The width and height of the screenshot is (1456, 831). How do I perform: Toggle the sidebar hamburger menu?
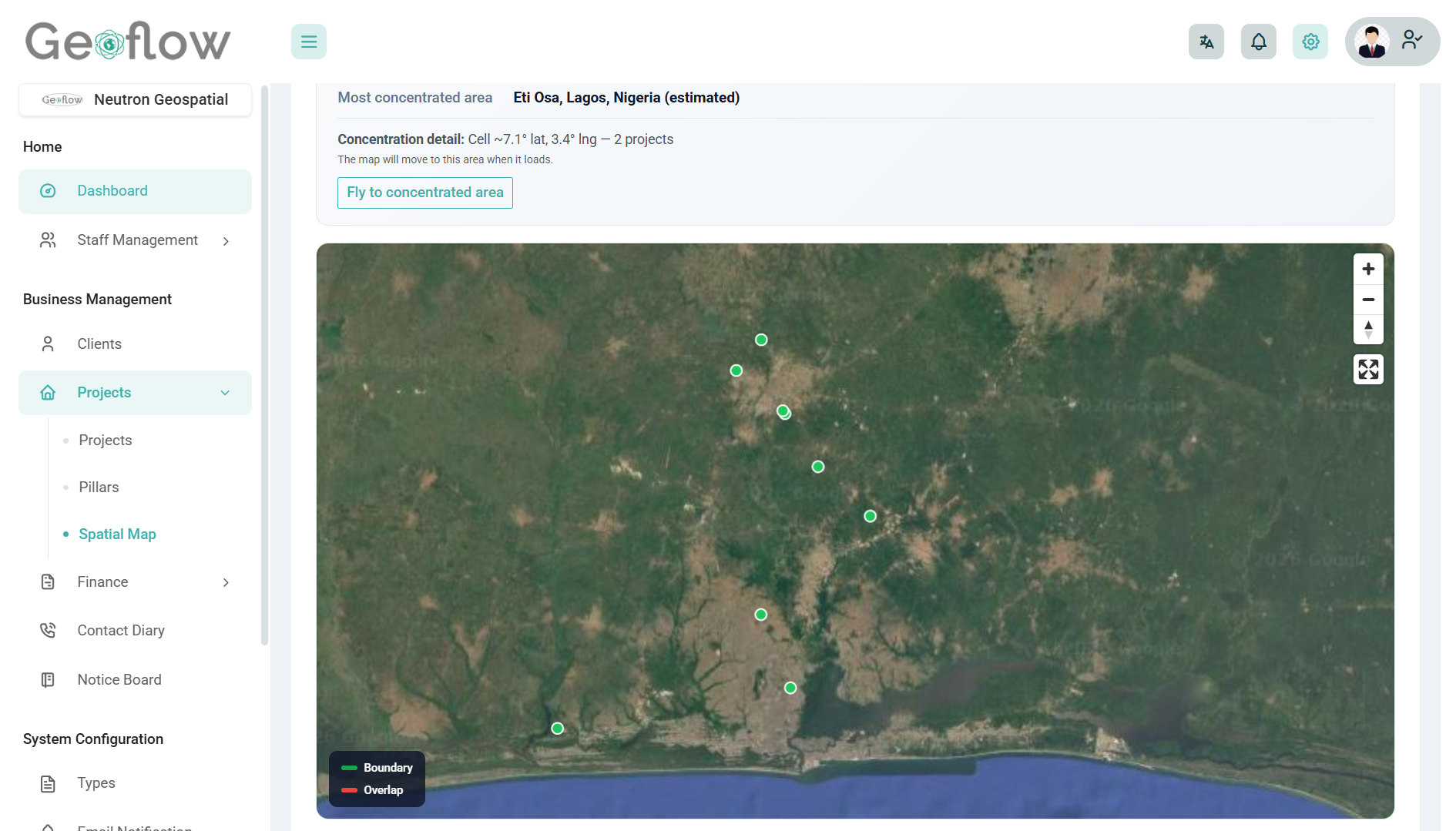[x=308, y=42]
